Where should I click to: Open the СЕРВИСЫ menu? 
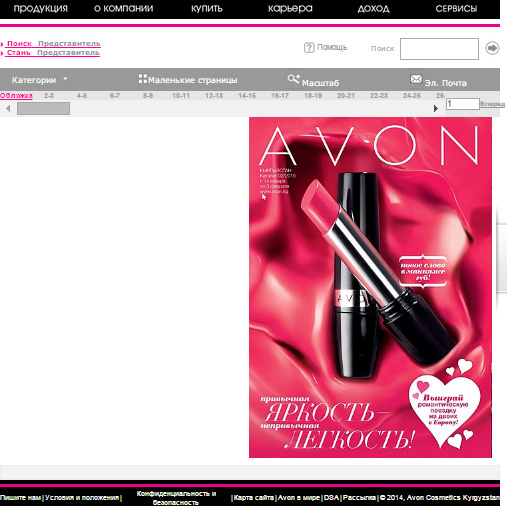(456, 9)
